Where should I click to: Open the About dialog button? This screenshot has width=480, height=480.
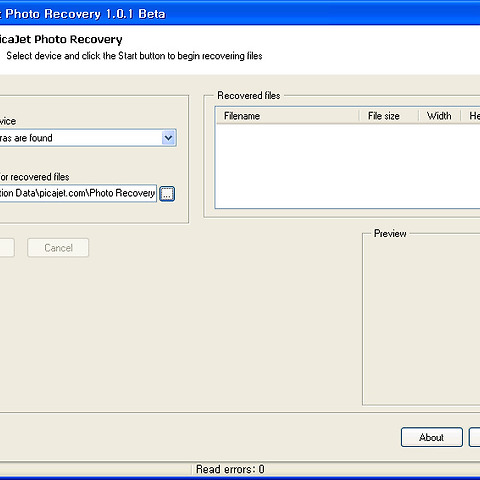coord(432,437)
